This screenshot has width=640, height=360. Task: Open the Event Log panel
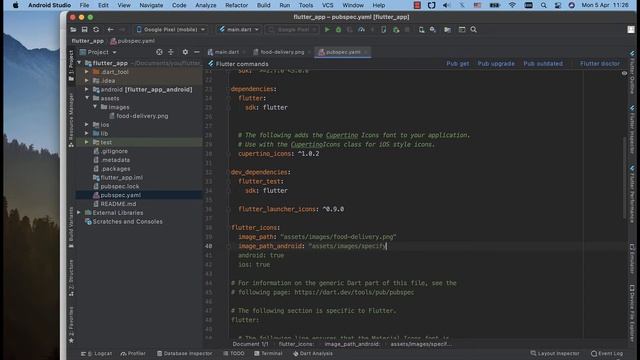tap(607, 353)
